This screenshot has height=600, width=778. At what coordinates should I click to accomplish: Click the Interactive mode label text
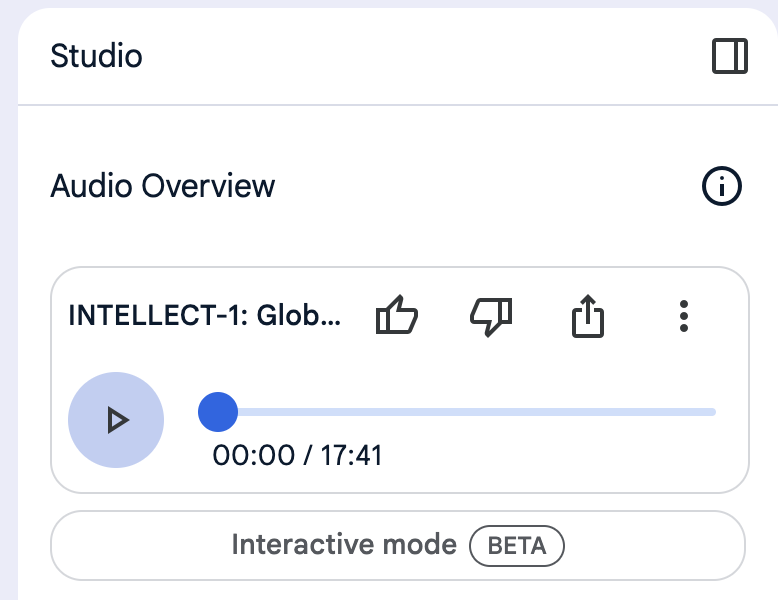click(x=343, y=546)
